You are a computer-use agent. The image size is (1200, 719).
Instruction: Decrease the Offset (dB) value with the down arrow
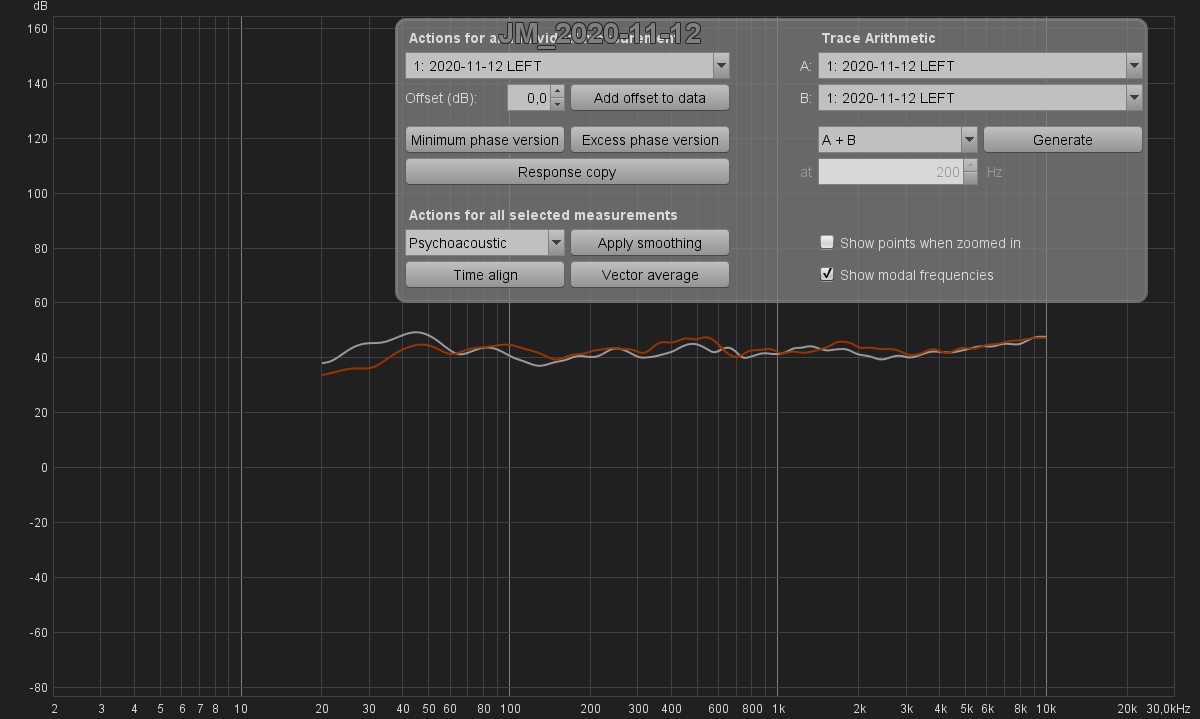pos(557,104)
